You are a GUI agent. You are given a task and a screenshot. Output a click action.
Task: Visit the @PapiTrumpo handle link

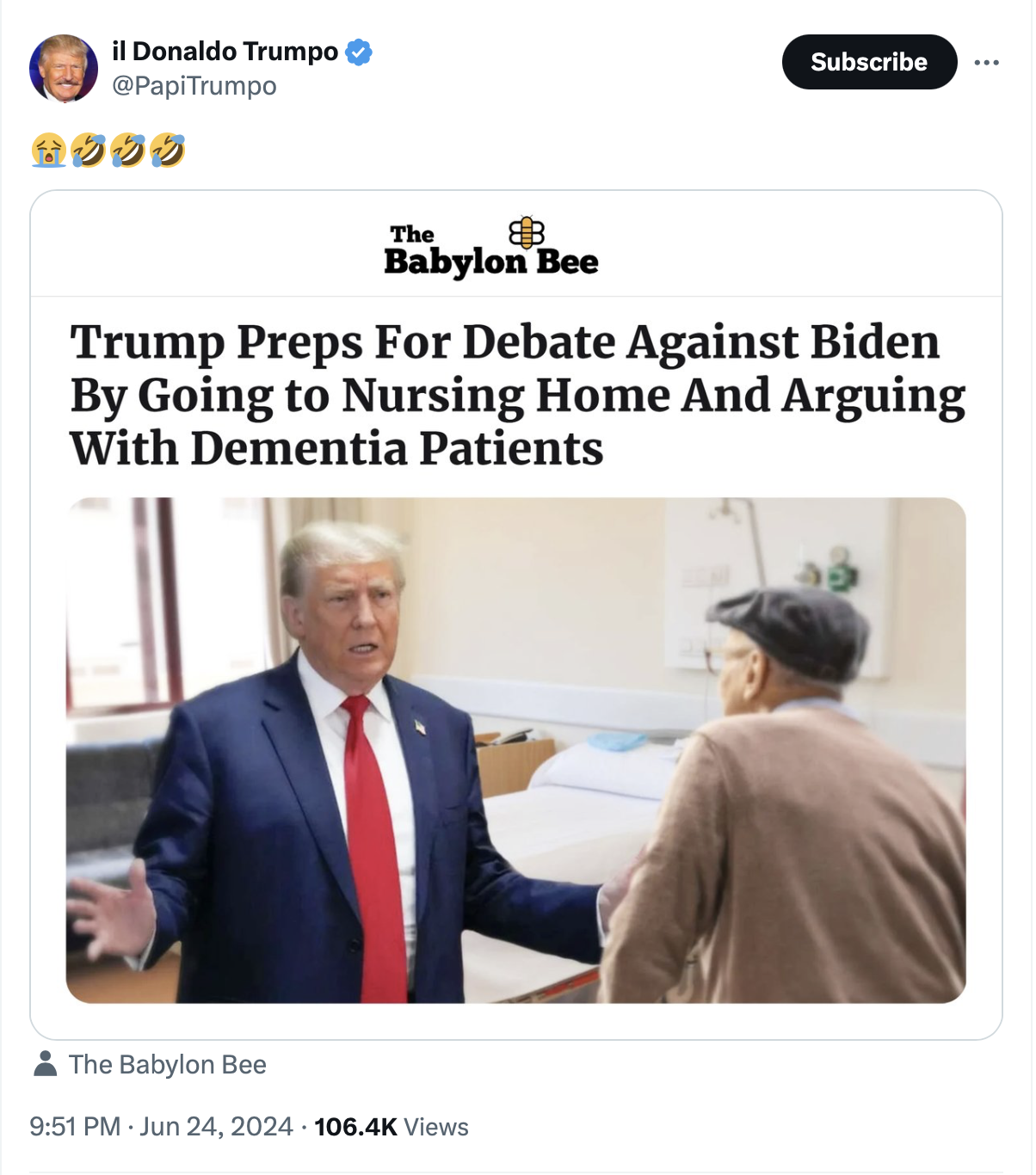pos(194,86)
